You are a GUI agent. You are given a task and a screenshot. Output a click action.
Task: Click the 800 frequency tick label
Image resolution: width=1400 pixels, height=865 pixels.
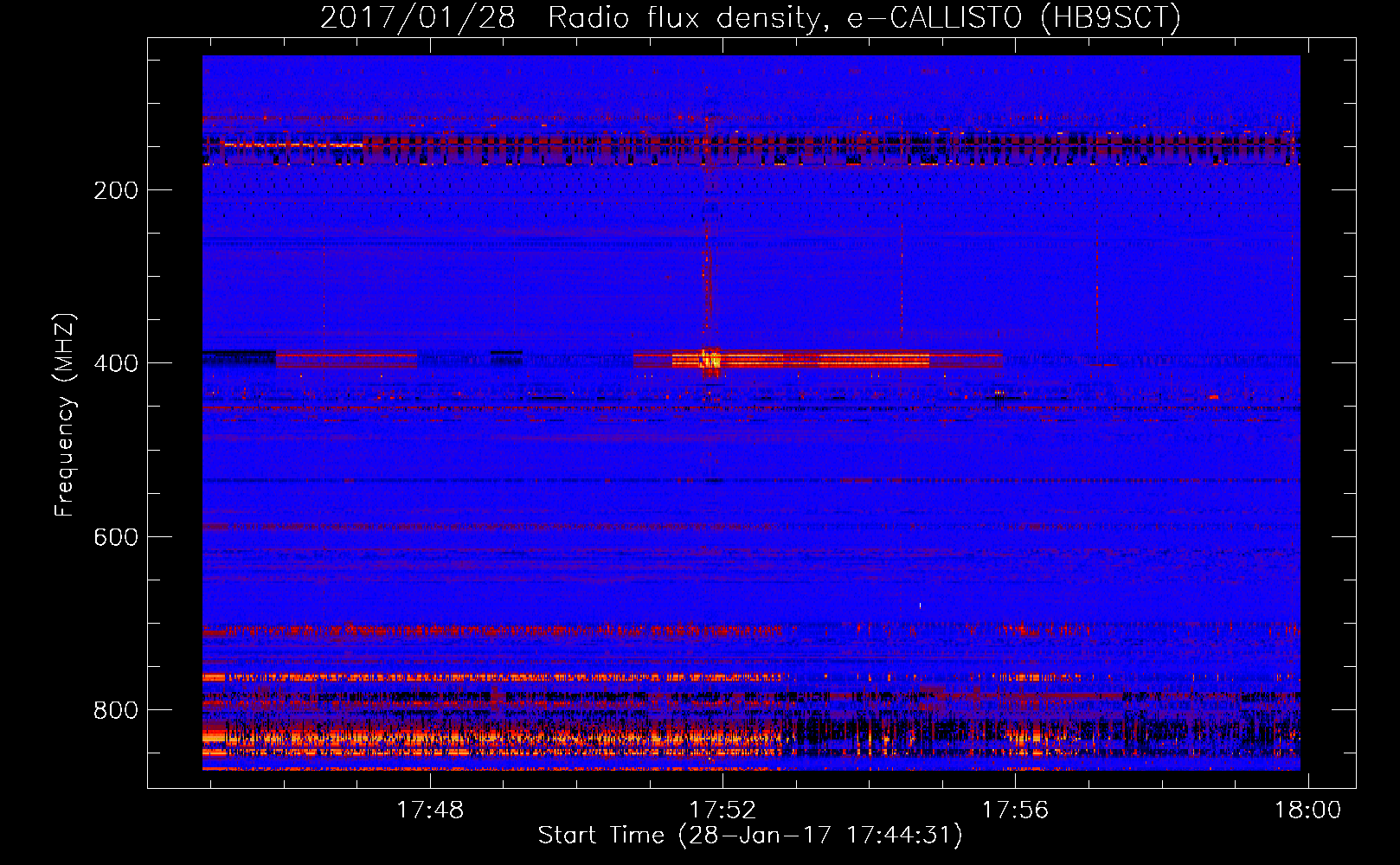[x=116, y=710]
